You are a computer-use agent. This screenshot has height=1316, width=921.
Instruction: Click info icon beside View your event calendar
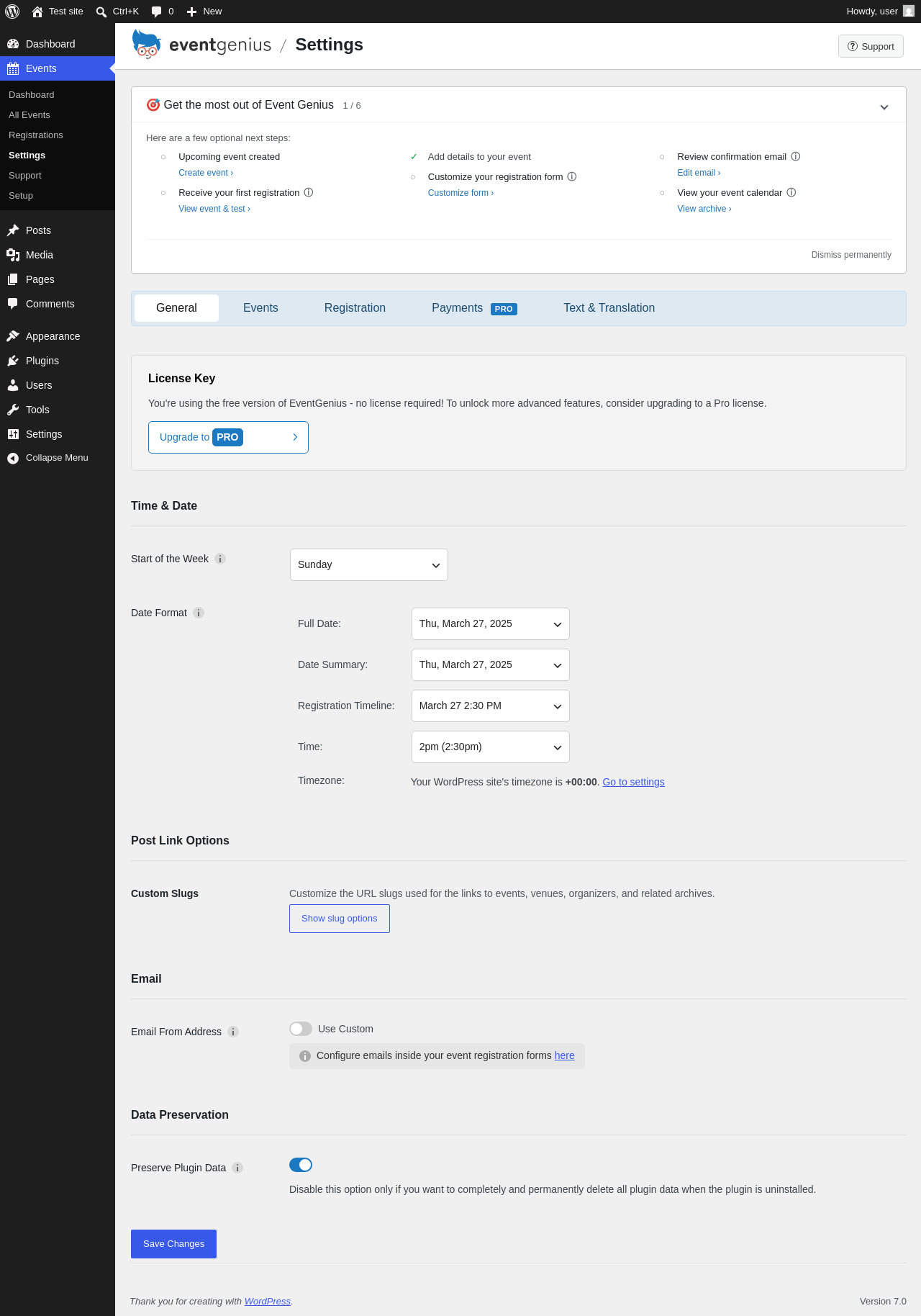point(791,192)
